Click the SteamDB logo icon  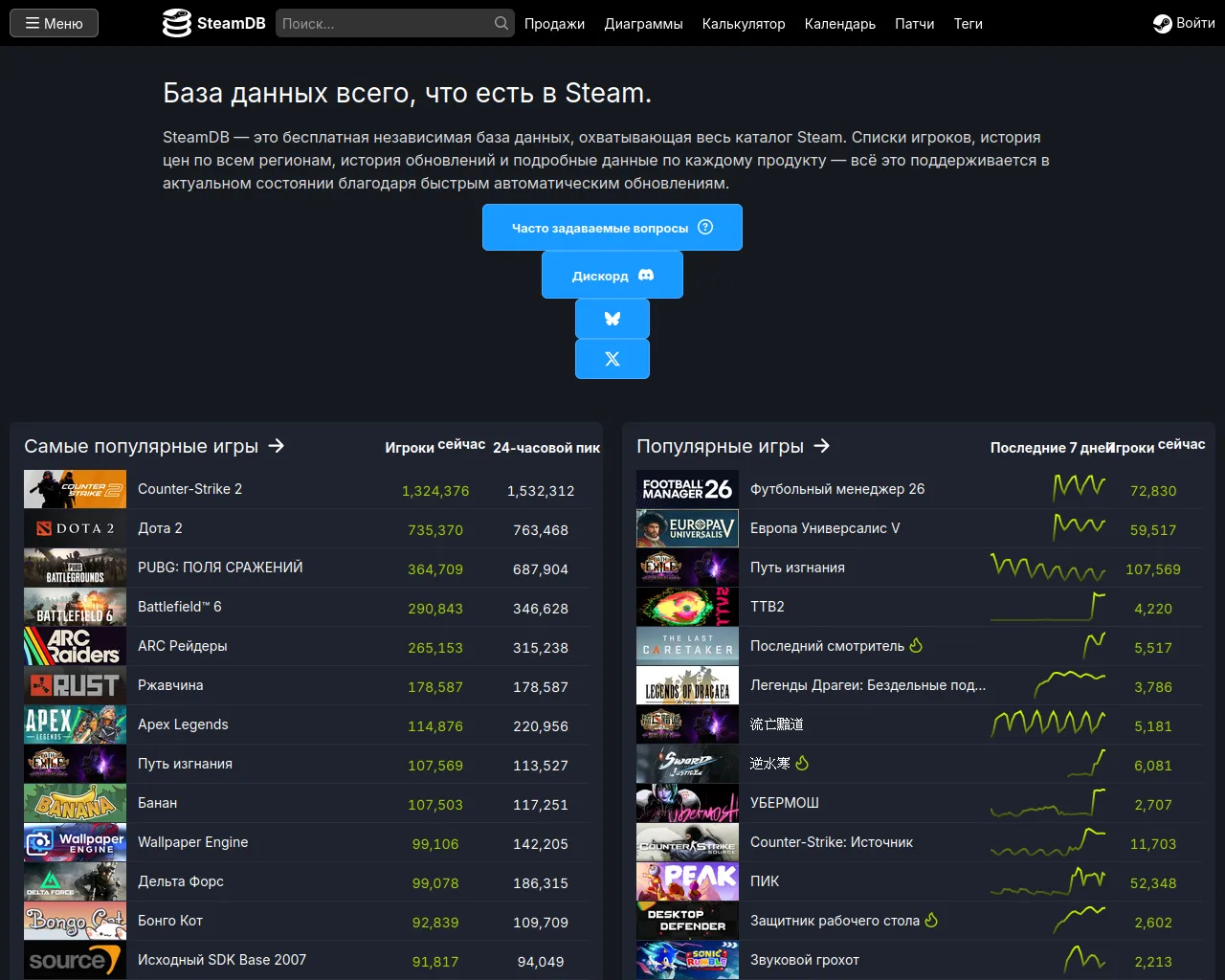[177, 23]
